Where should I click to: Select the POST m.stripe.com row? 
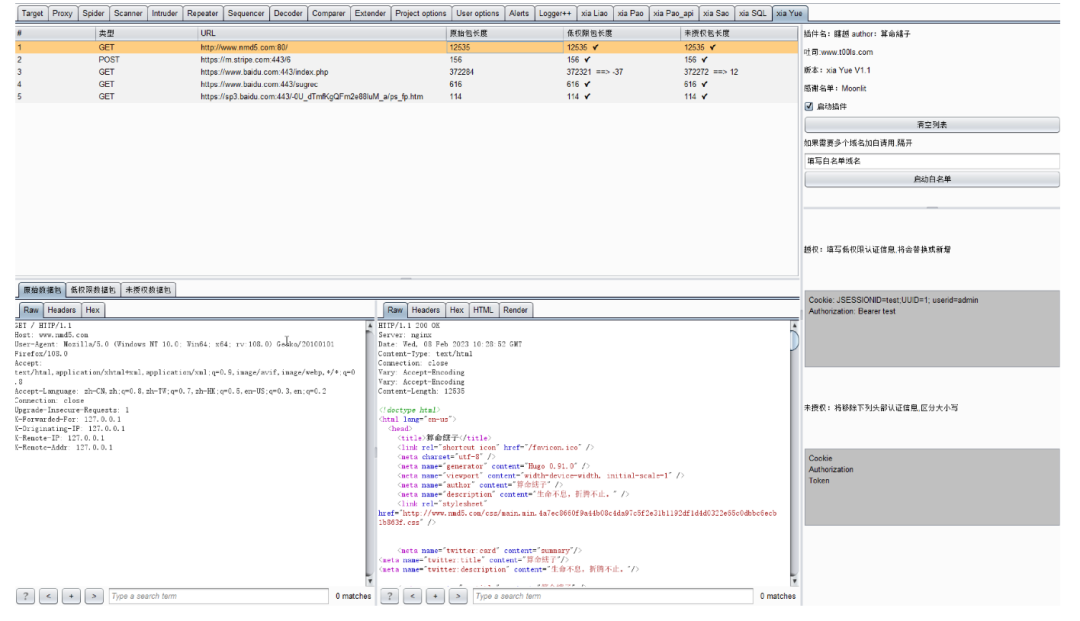406,60
